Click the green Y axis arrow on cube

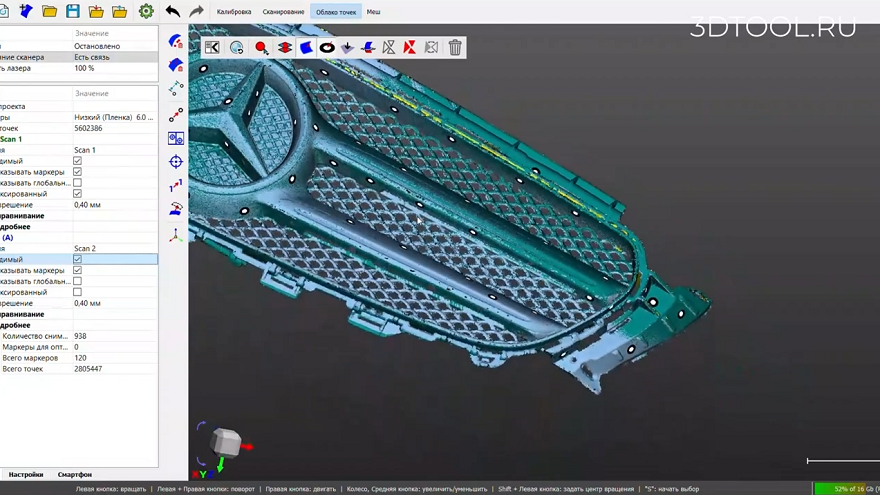coord(221,465)
